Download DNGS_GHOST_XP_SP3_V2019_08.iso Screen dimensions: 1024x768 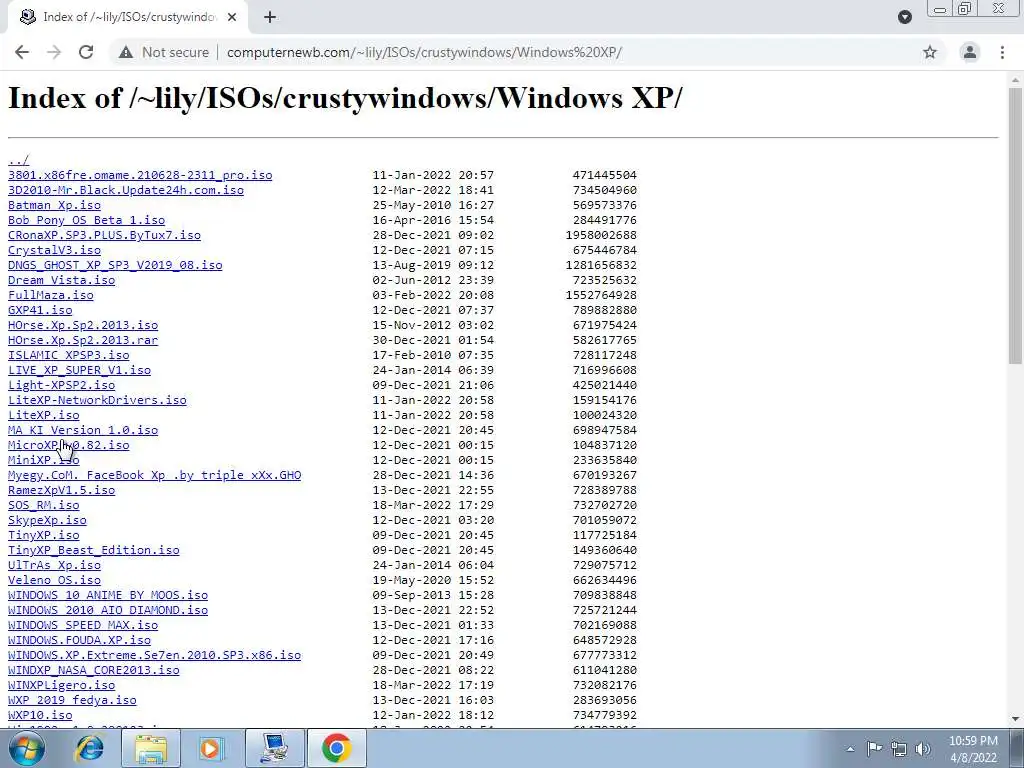[115, 265]
